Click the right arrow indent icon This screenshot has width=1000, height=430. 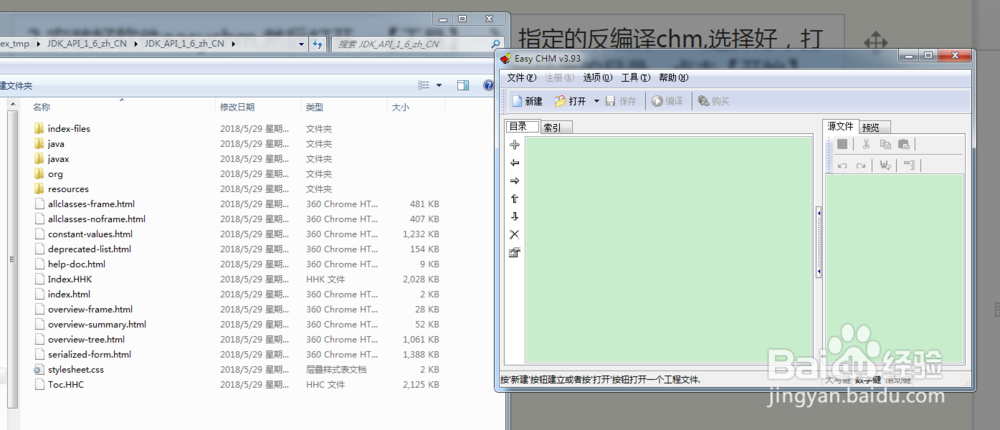pyautogui.click(x=515, y=181)
